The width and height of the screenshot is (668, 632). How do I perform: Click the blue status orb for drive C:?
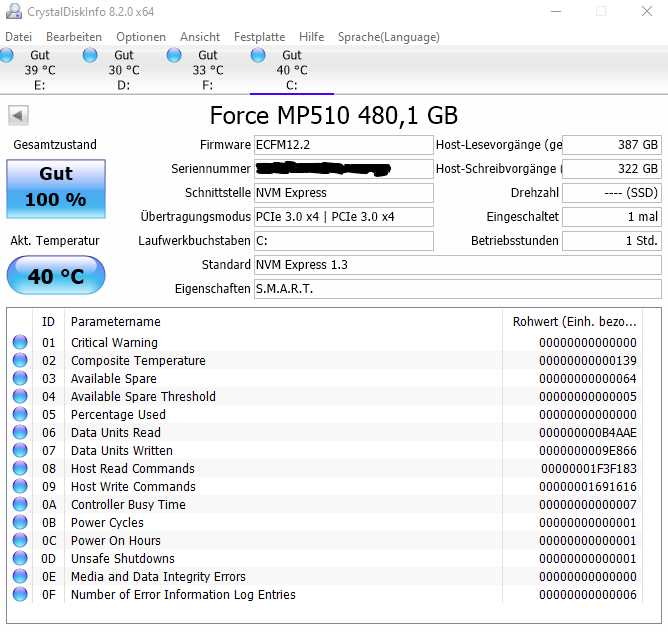tap(258, 55)
